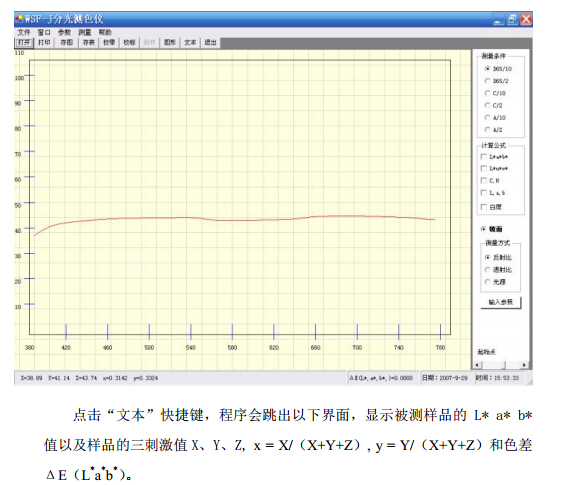Click the 打开 (Open) toolbar button

pyautogui.click(x=24, y=43)
